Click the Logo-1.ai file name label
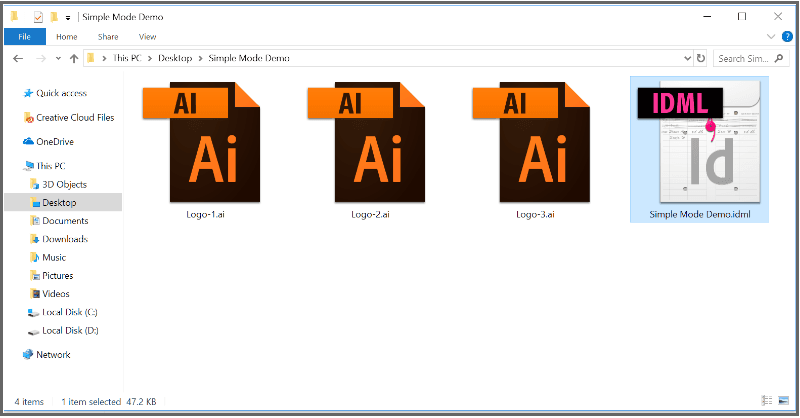800x418 pixels. pos(205,214)
